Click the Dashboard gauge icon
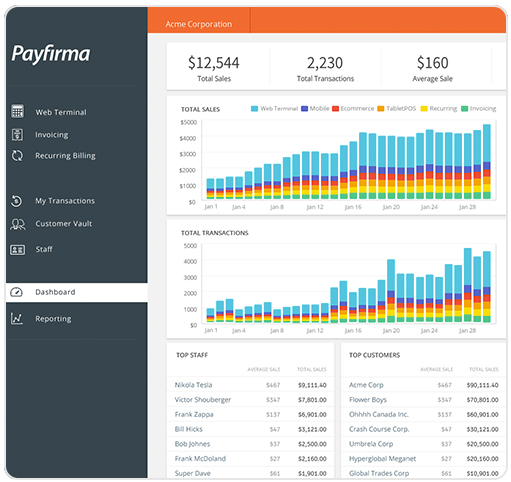This screenshot has height=482, width=511. (x=16, y=292)
